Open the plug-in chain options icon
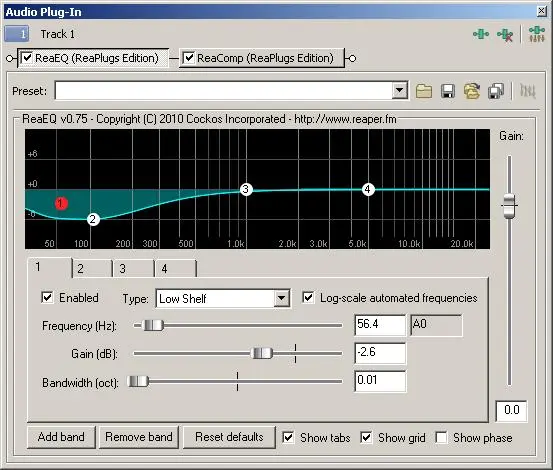Screen dimensions: 553x470 tap(536, 34)
